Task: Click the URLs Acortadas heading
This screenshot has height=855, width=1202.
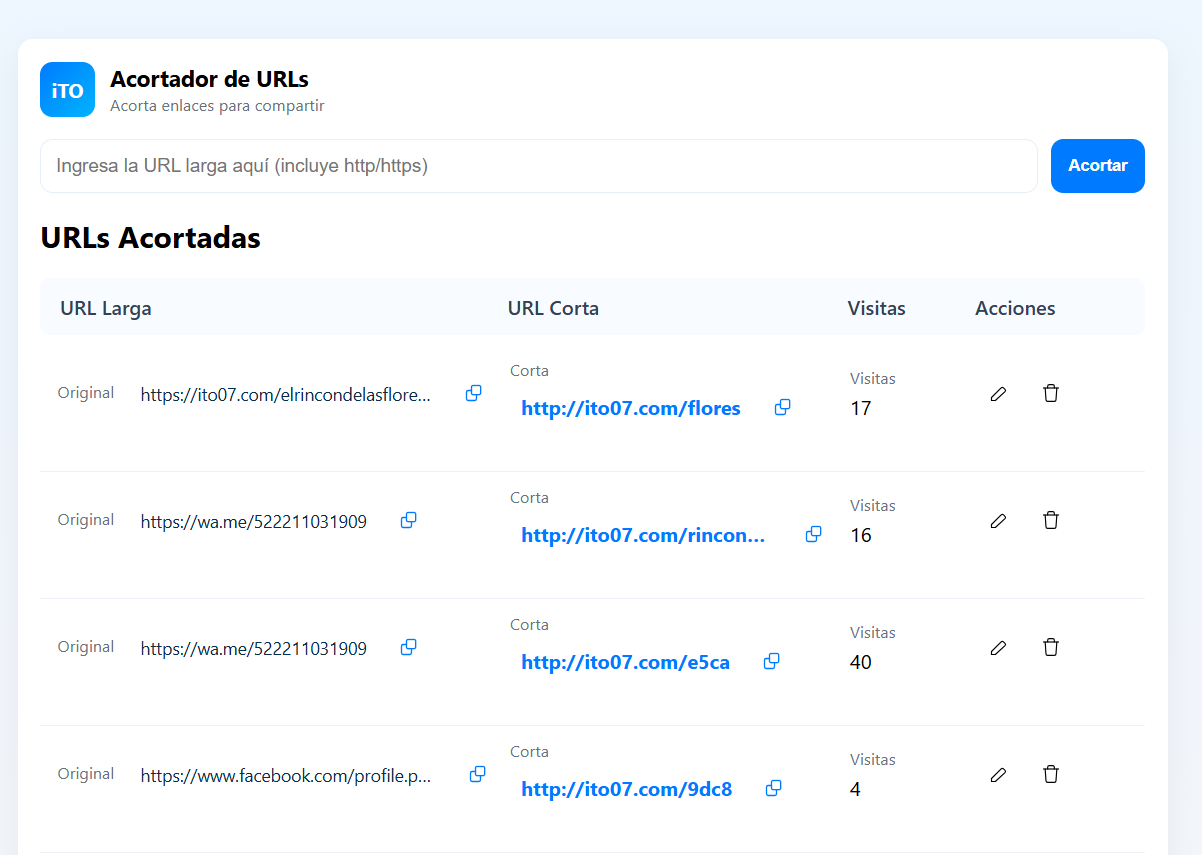Action: (x=151, y=238)
